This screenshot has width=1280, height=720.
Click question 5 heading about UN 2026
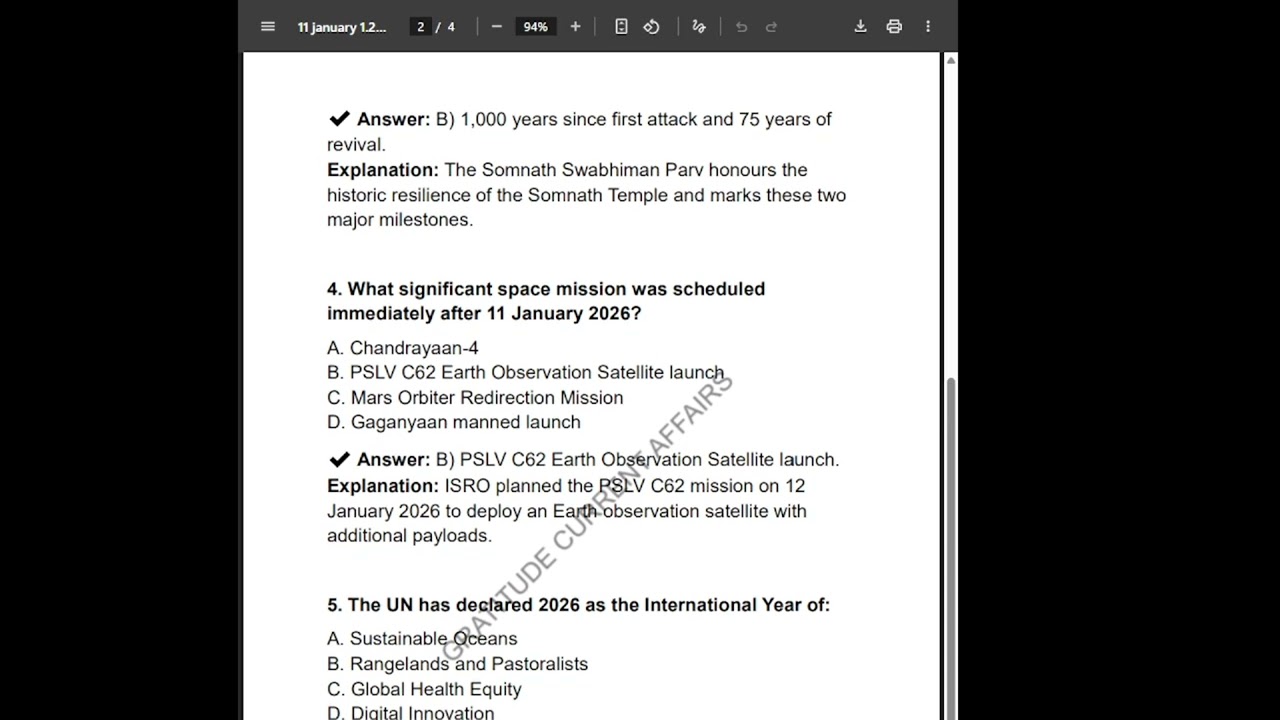(578, 605)
